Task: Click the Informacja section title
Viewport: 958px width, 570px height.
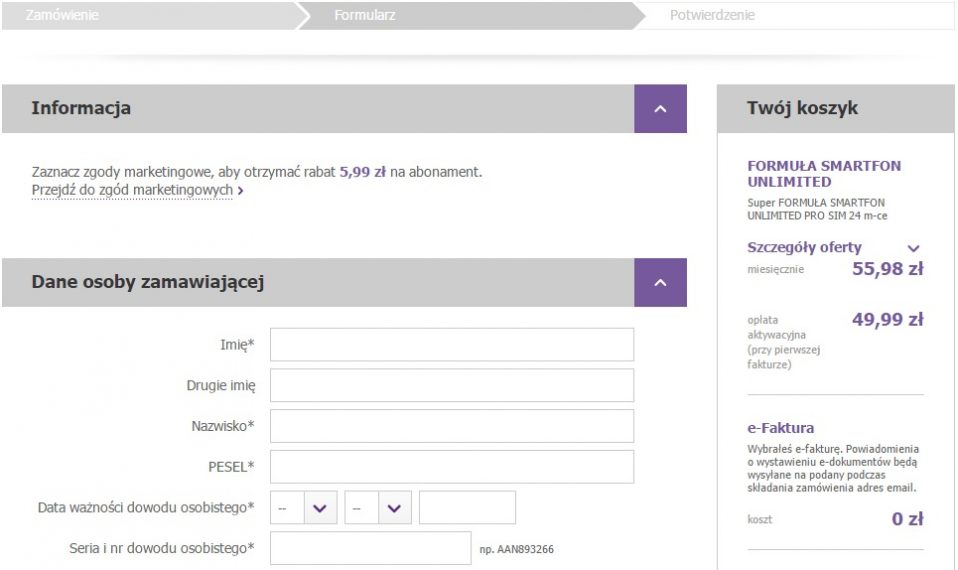Action: pos(81,109)
